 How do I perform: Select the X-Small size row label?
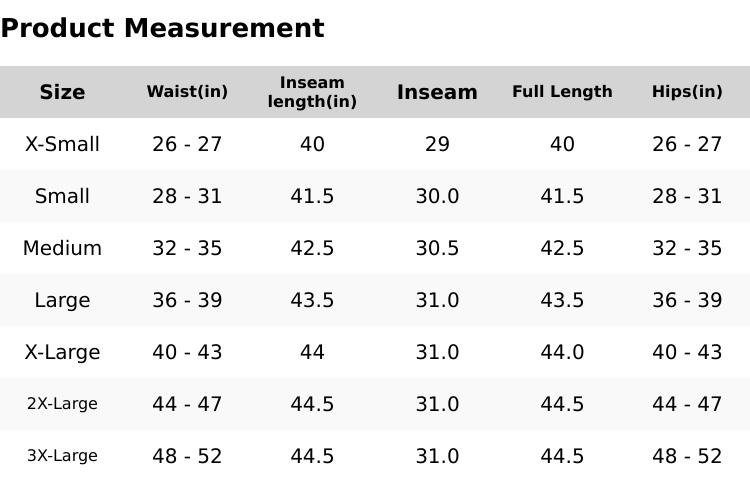click(x=62, y=144)
